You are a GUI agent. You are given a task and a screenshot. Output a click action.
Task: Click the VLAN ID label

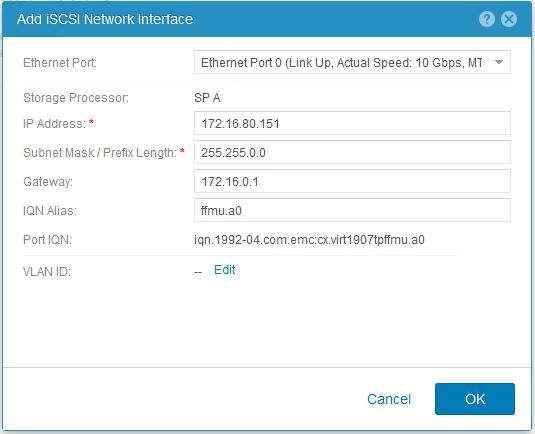(47, 272)
